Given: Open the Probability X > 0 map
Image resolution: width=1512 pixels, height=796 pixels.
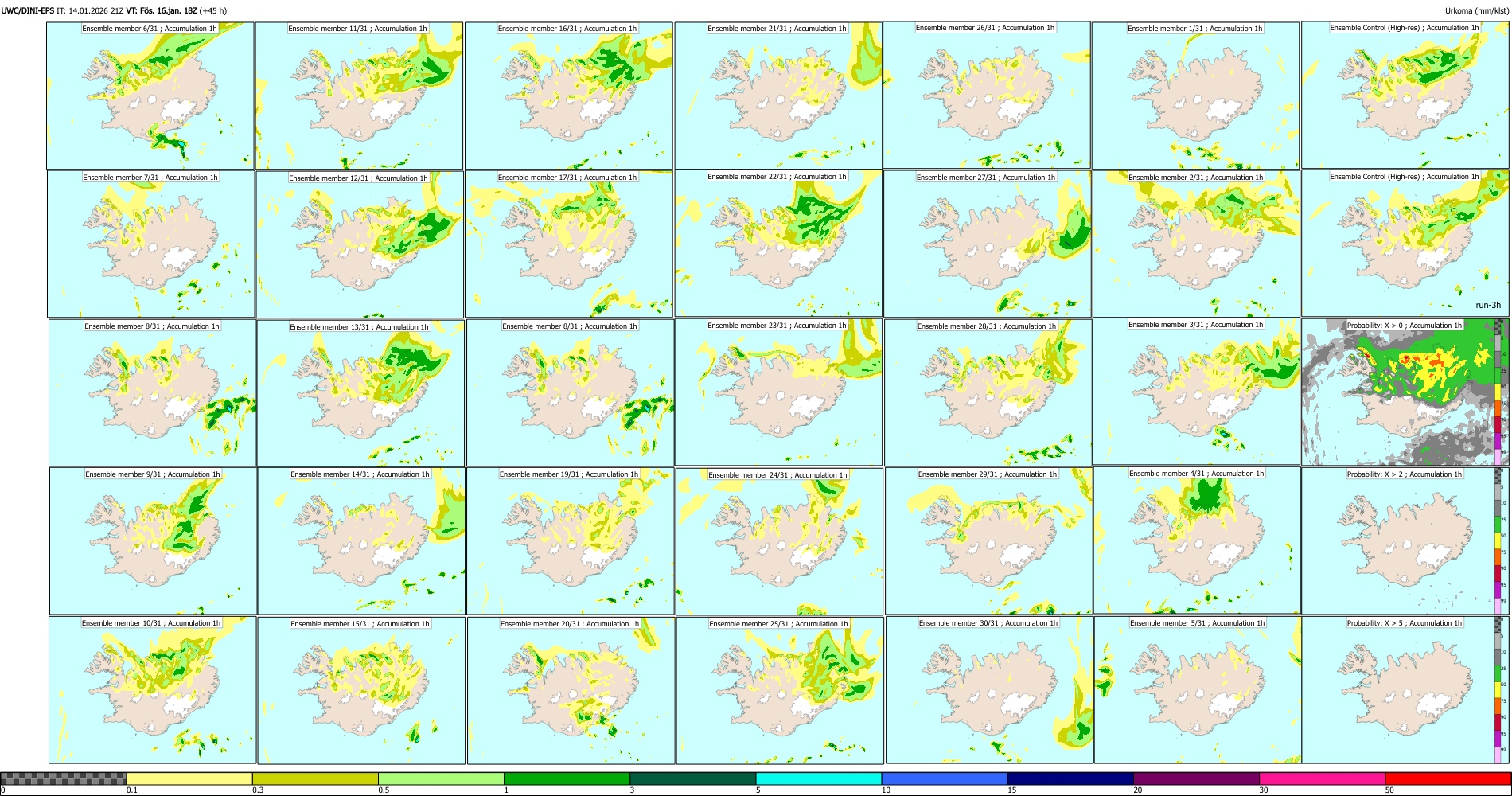Looking at the screenshot, I should pyautogui.click(x=1405, y=392).
